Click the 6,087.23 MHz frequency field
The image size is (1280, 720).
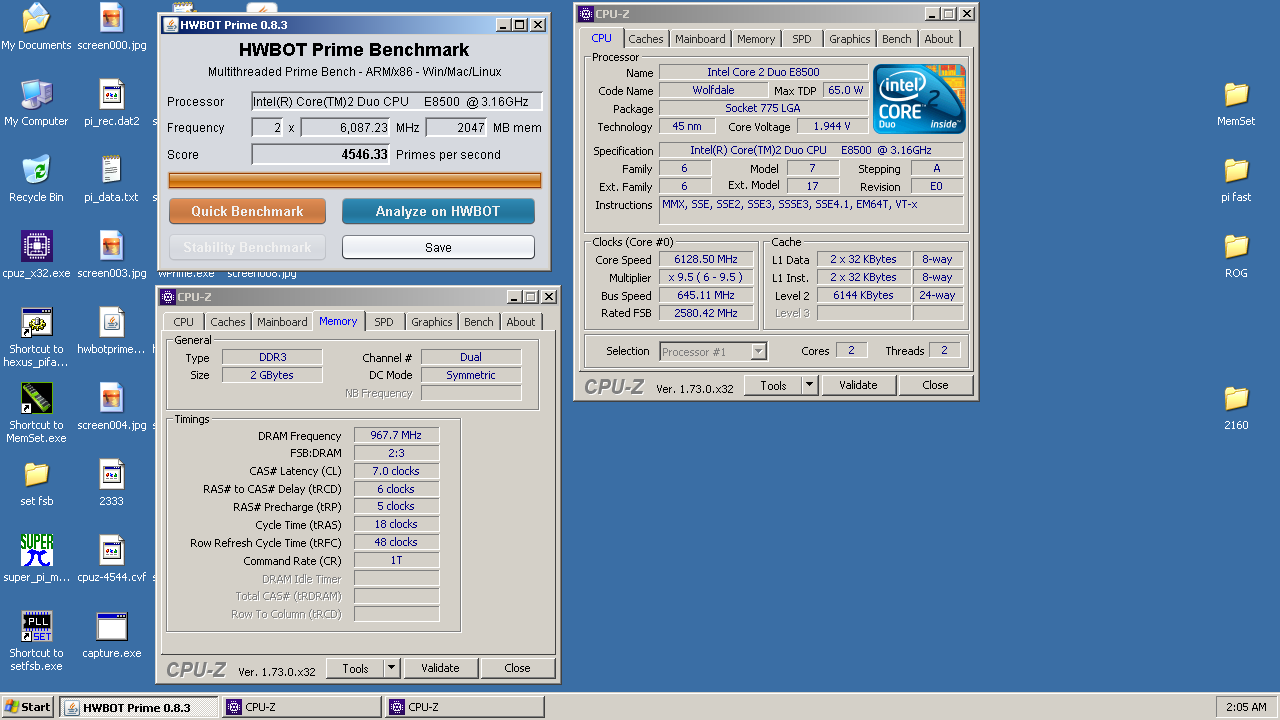[346, 127]
